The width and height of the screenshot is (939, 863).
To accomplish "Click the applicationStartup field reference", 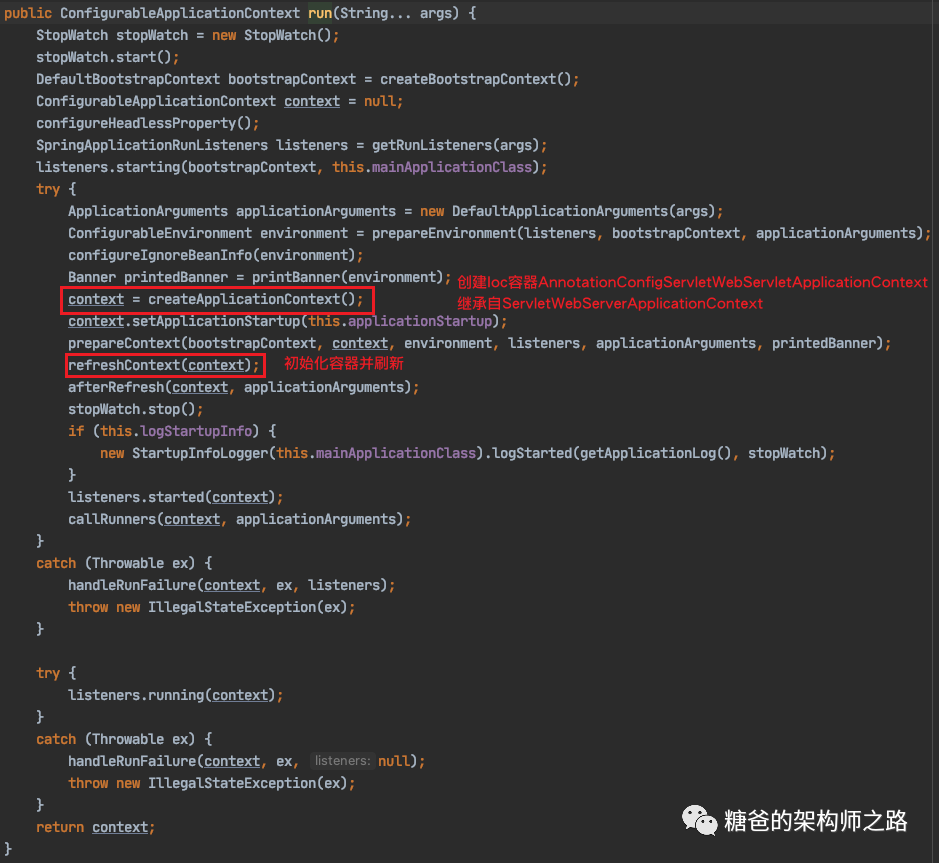I will tap(420, 322).
